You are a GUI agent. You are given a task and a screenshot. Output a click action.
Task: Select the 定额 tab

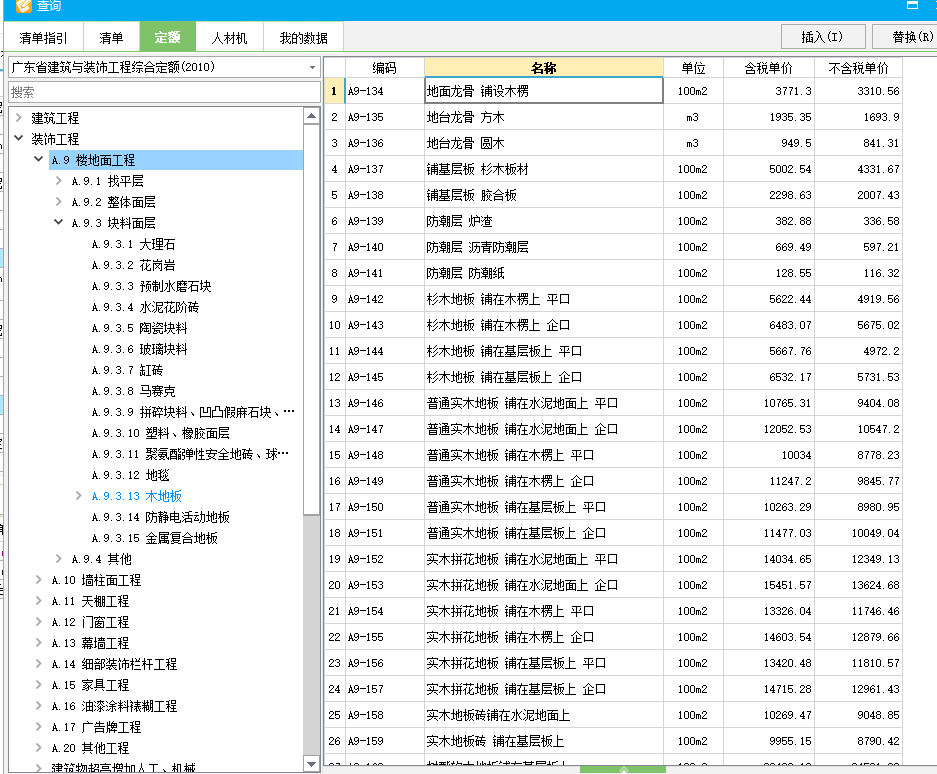(x=167, y=37)
